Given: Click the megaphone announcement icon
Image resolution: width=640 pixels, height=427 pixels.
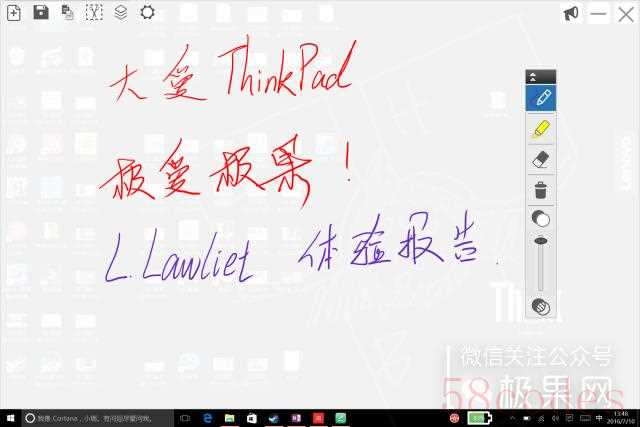Looking at the screenshot, I should pyautogui.click(x=571, y=13).
